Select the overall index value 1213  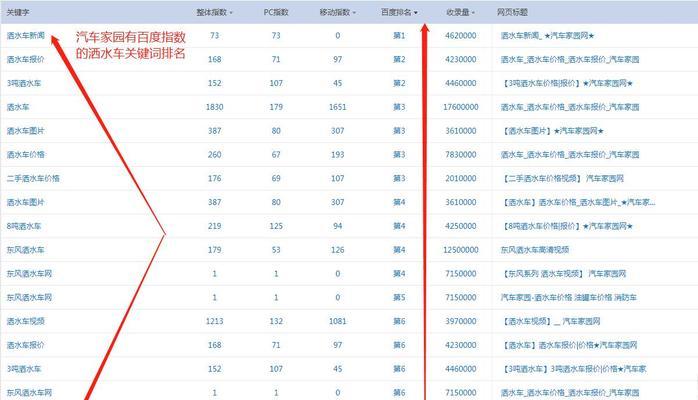point(215,321)
